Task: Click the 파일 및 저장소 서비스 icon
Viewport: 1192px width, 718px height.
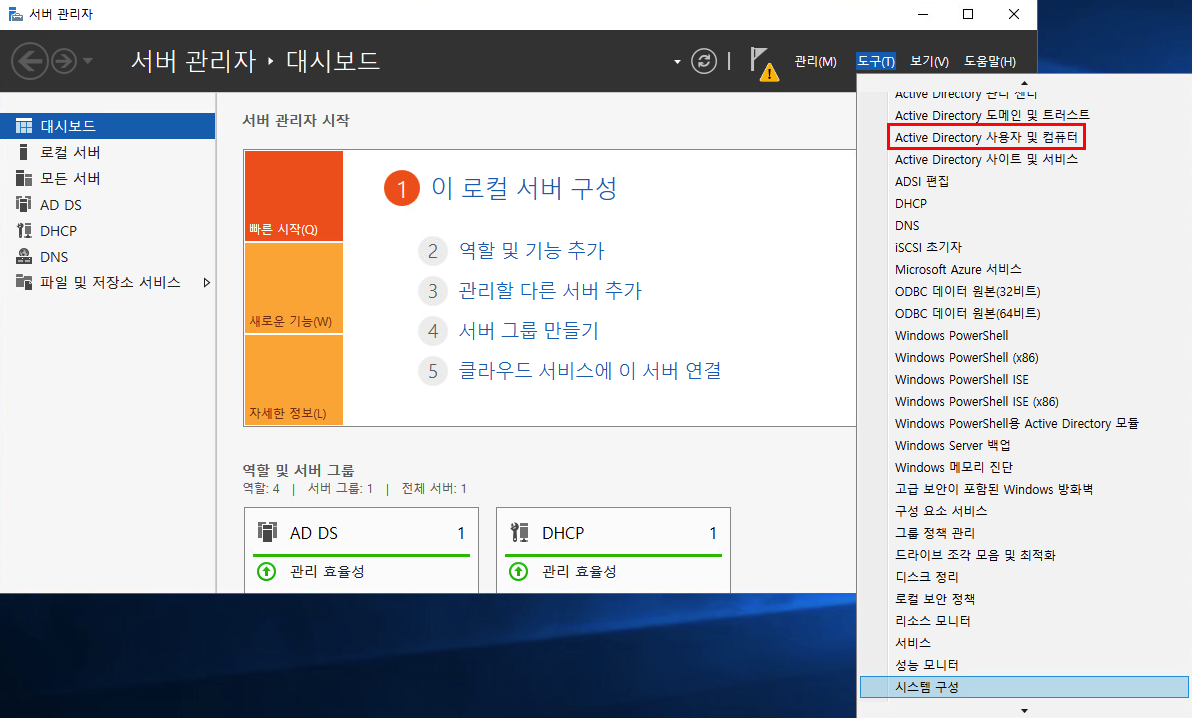Action: pyautogui.click(x=24, y=282)
